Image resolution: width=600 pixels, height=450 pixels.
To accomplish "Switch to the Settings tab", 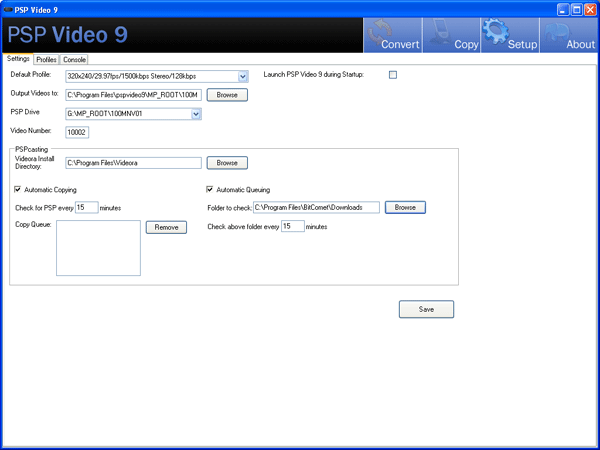I will pos(18,59).
